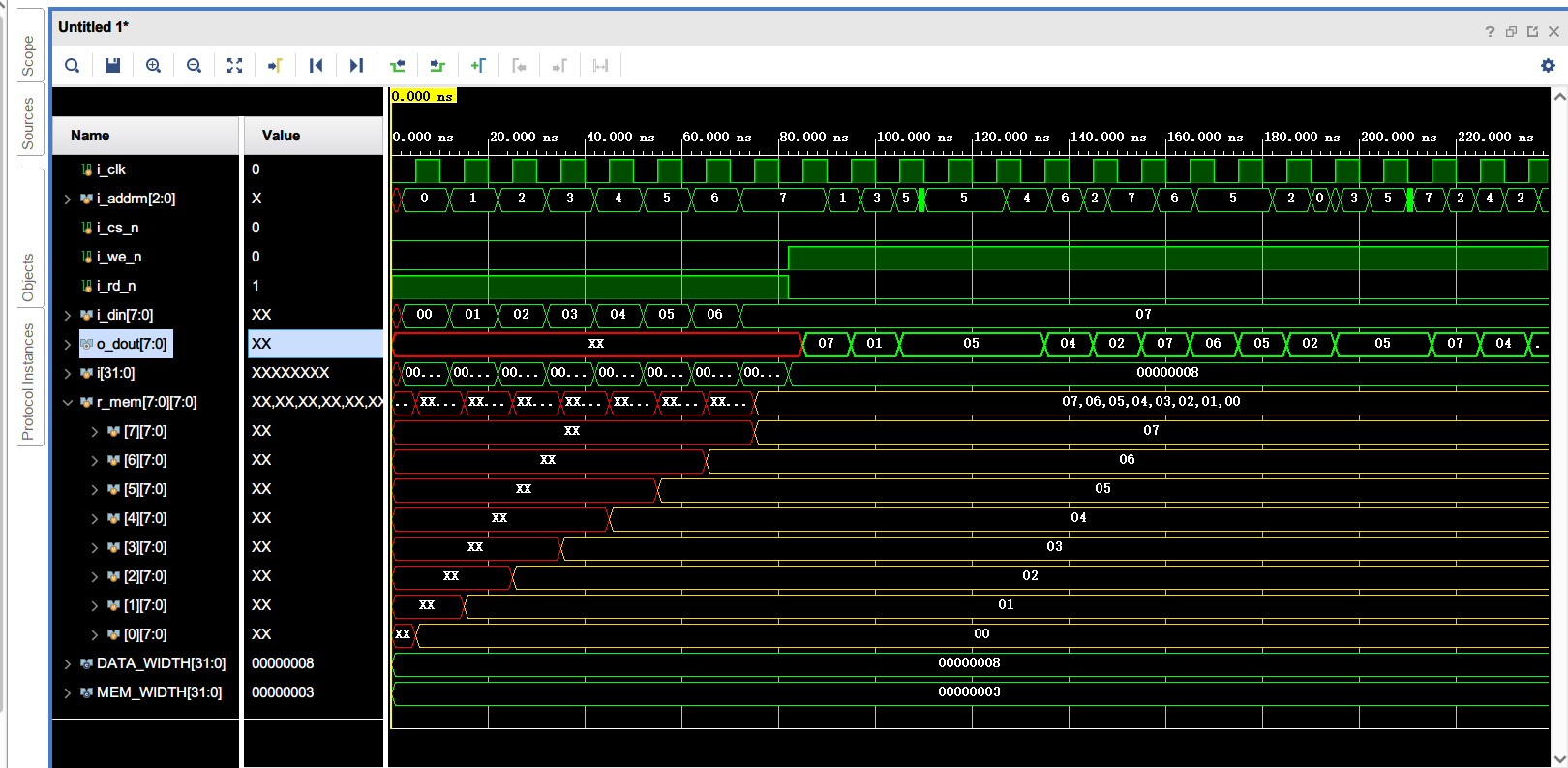Zoom out of the waveform
This screenshot has height=768, width=1568.
(194, 66)
